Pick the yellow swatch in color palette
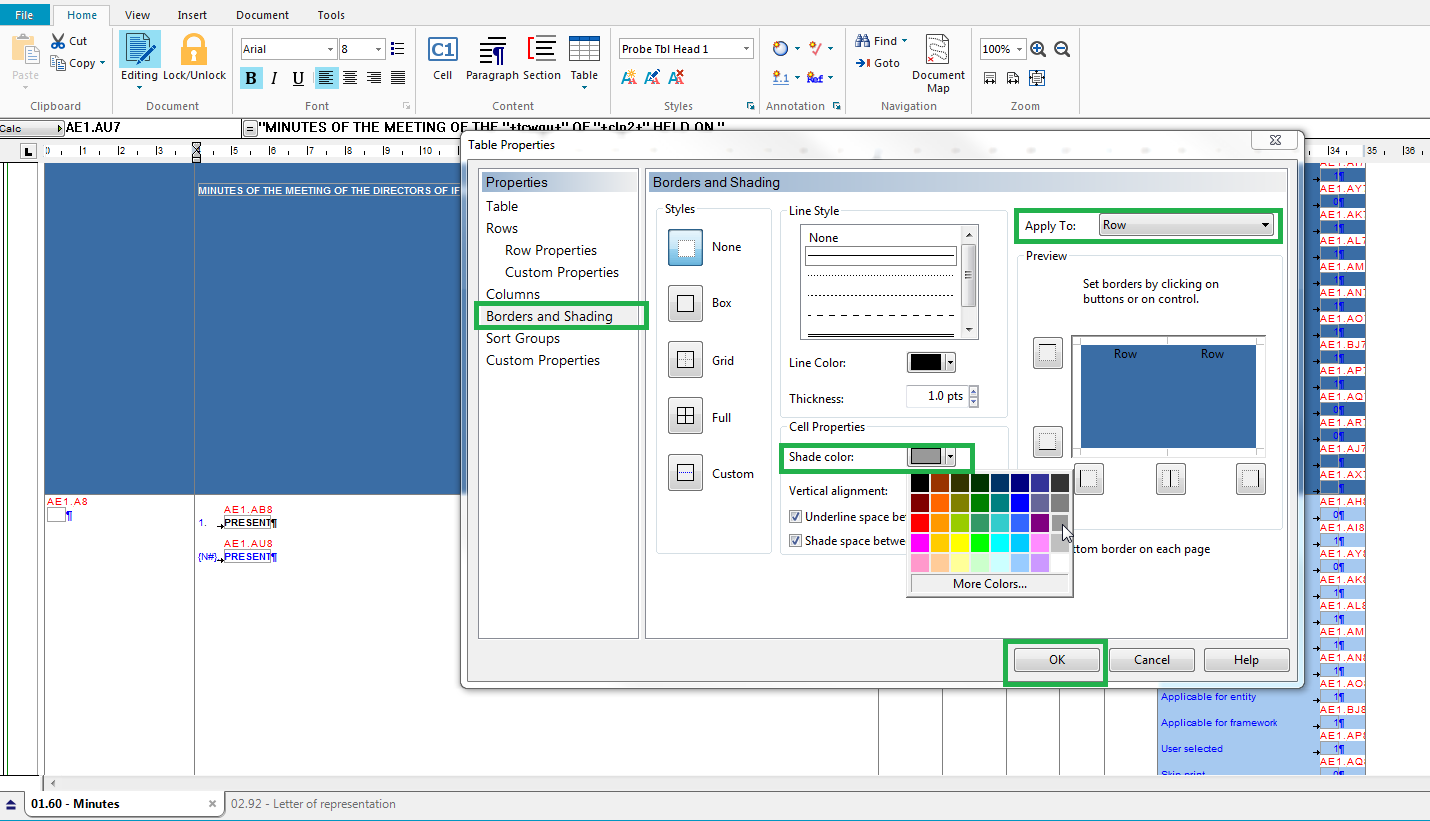Screen dimensions: 1430x821 tap(960, 542)
